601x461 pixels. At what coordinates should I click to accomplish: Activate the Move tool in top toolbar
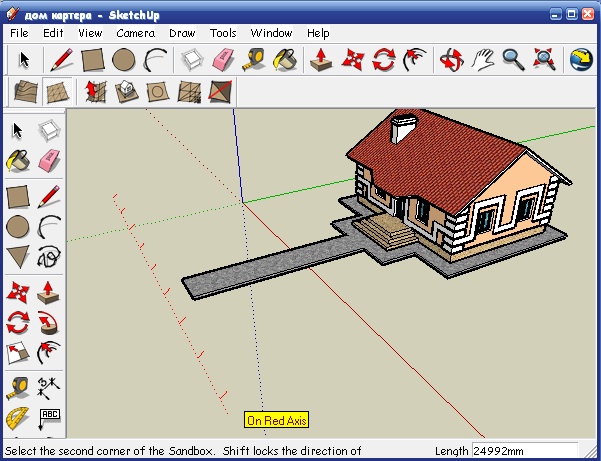pyautogui.click(x=353, y=60)
